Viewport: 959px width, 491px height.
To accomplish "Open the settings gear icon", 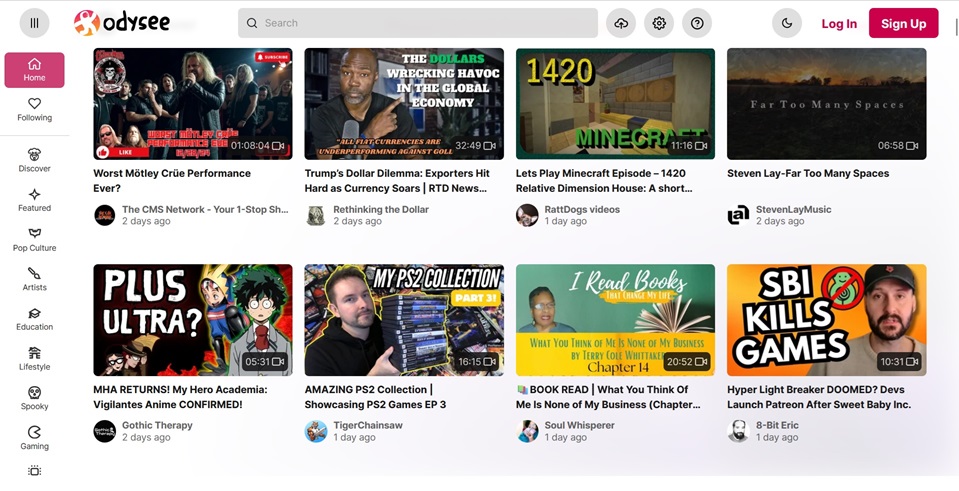I will point(659,23).
